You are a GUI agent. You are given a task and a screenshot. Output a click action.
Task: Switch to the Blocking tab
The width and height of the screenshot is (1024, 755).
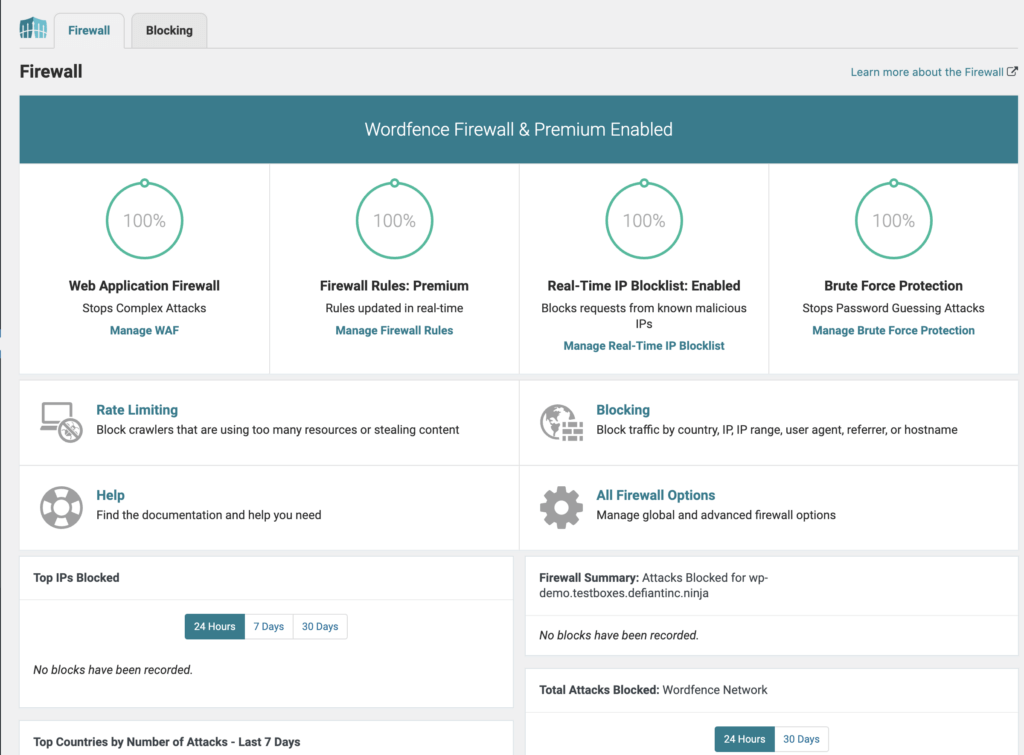168,30
